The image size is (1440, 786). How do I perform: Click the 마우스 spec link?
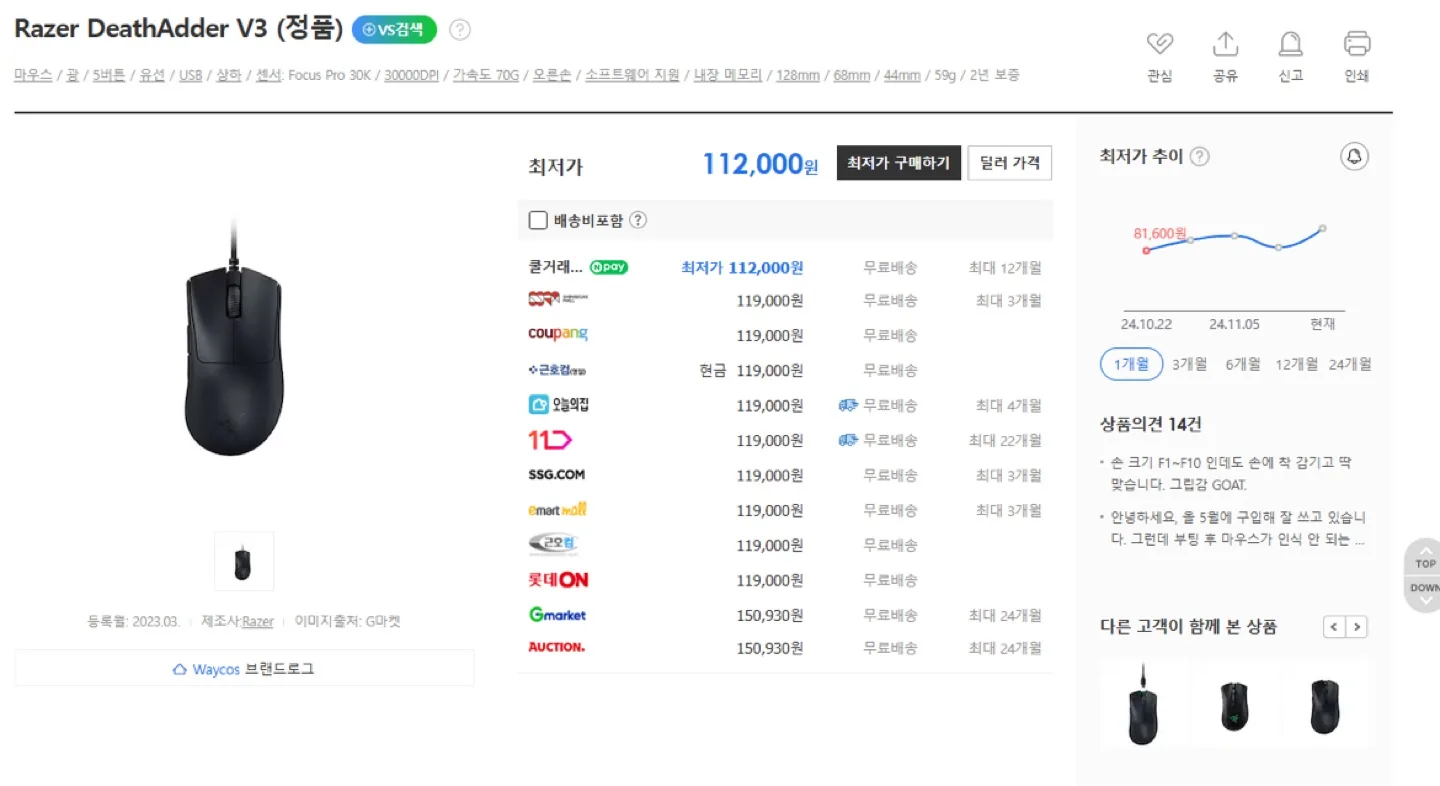[33, 75]
